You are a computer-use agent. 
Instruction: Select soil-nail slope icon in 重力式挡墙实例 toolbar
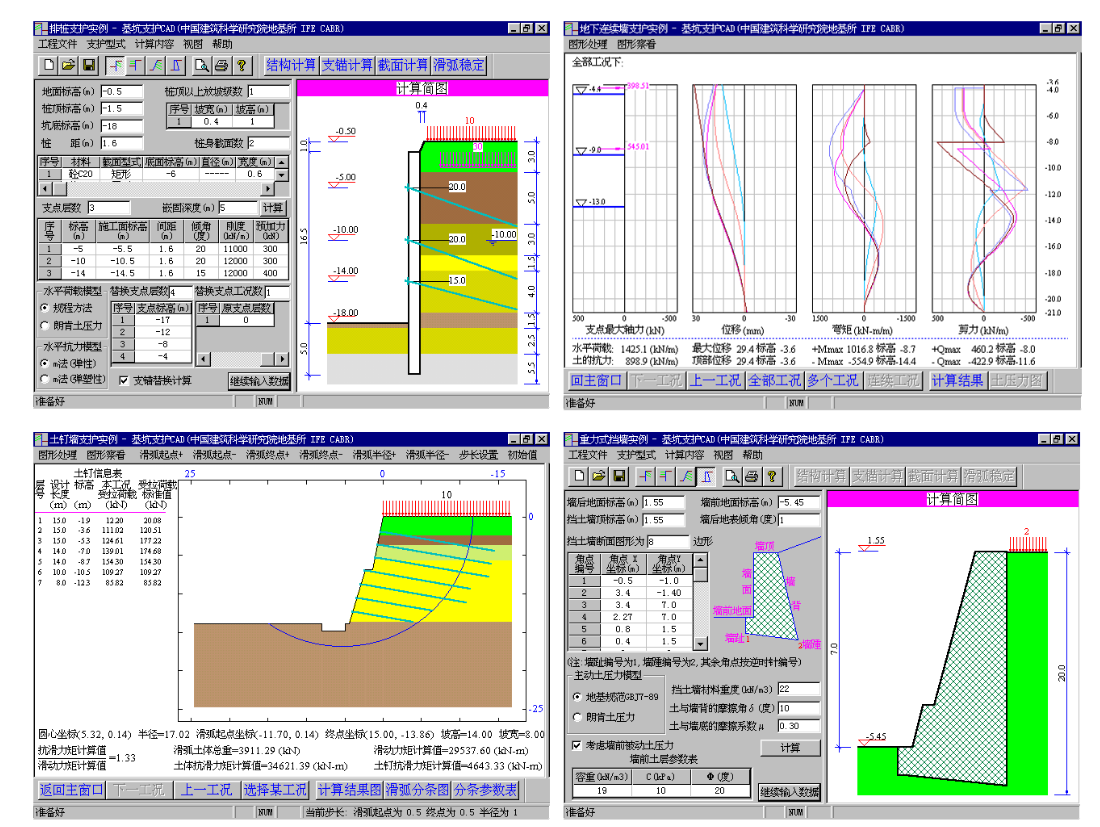point(687,476)
